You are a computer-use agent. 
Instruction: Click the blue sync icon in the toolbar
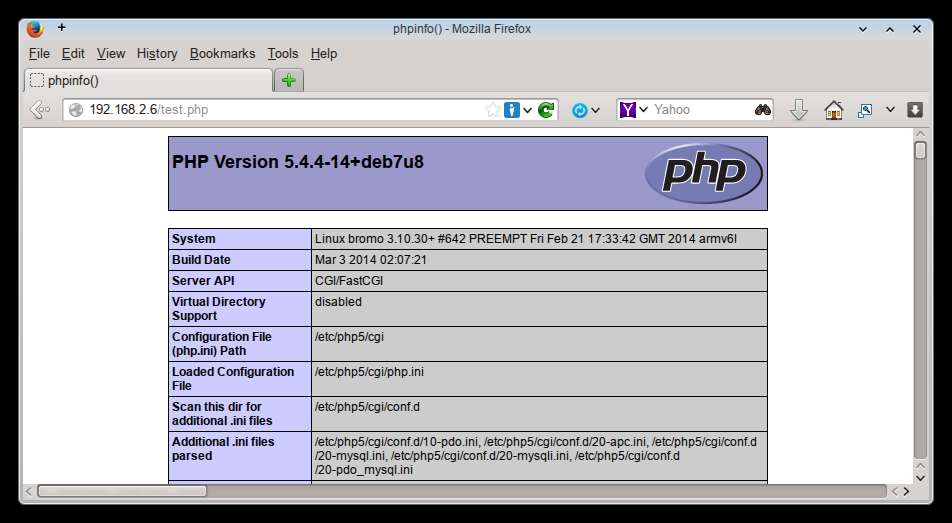click(579, 110)
